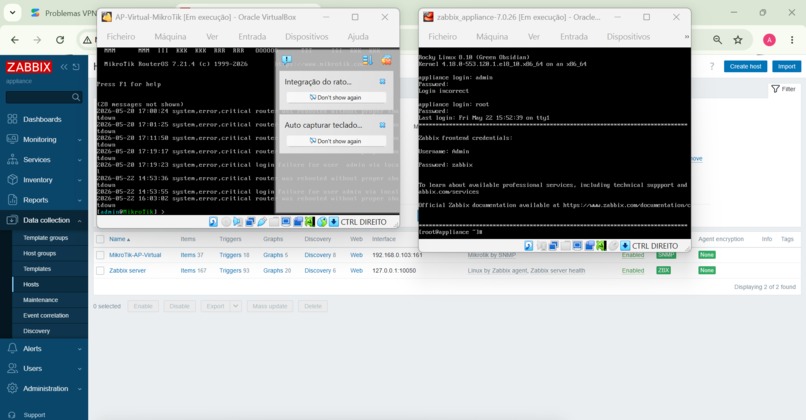Click Chrome reload page icon
This screenshot has height=420, width=806.
60,40
